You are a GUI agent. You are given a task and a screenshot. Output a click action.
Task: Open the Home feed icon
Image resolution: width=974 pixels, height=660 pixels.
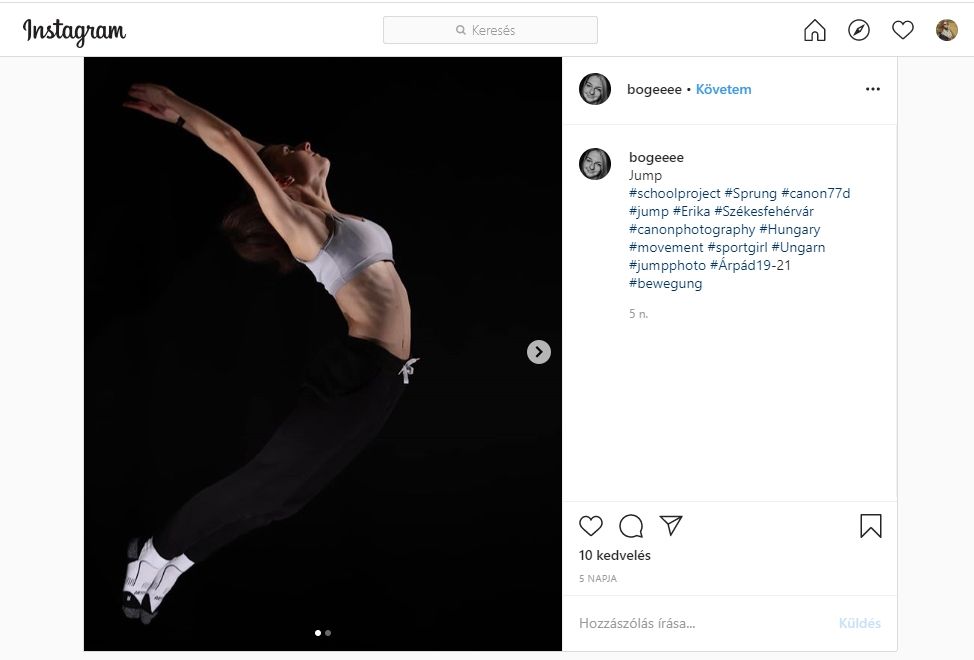pyautogui.click(x=814, y=30)
